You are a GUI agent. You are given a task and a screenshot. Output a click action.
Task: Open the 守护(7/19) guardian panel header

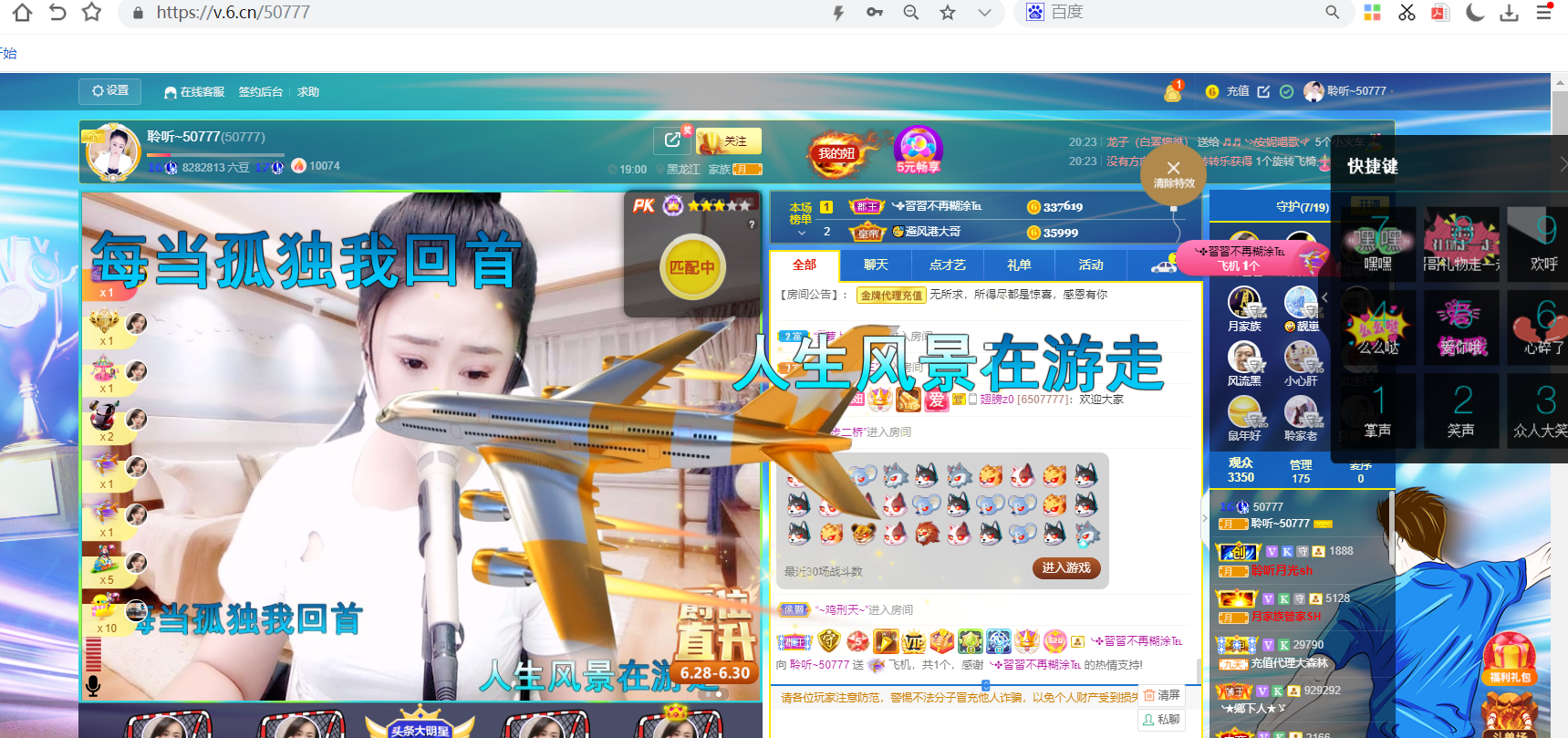coord(1302,207)
